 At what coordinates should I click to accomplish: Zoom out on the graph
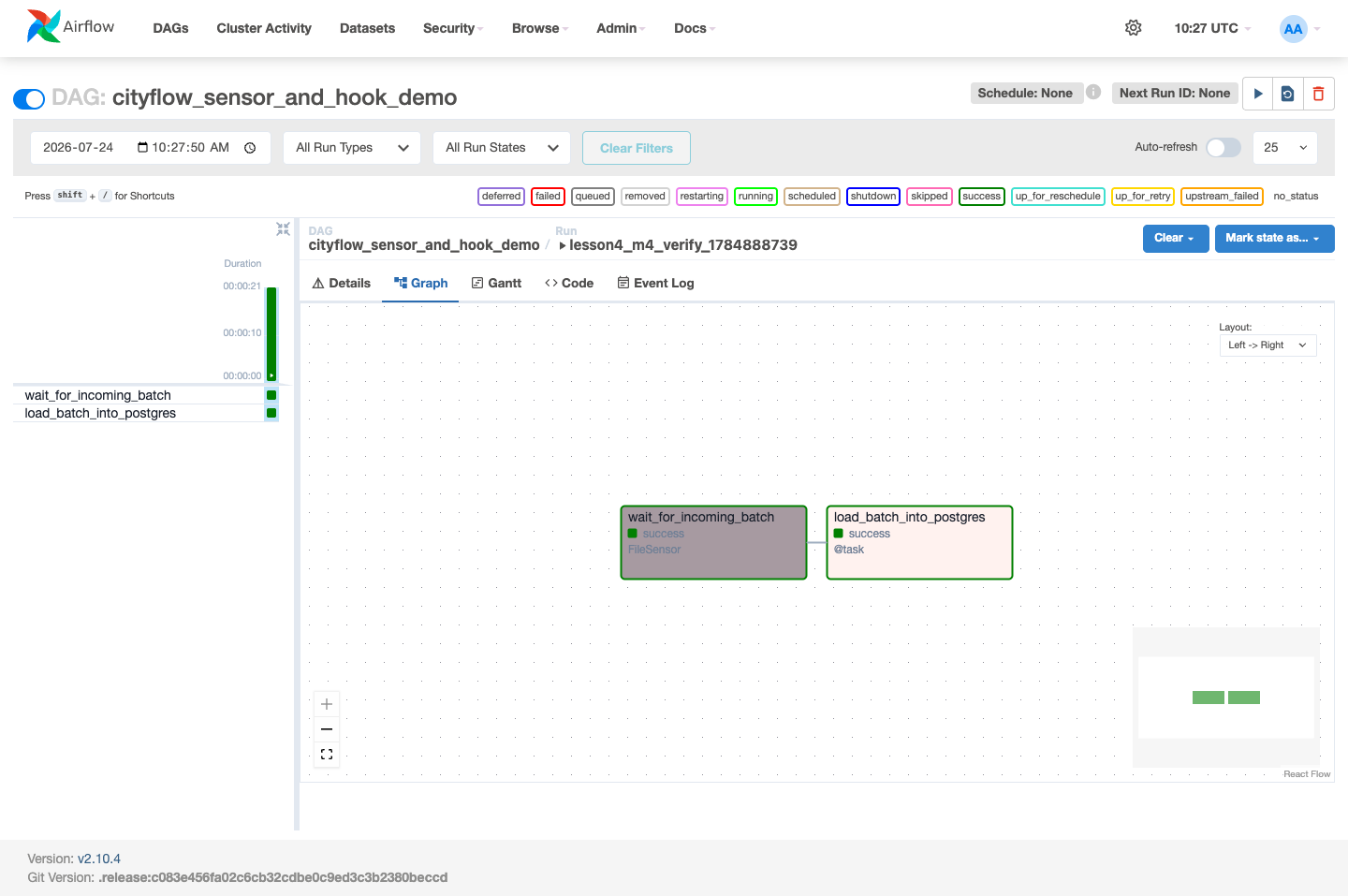(327, 729)
